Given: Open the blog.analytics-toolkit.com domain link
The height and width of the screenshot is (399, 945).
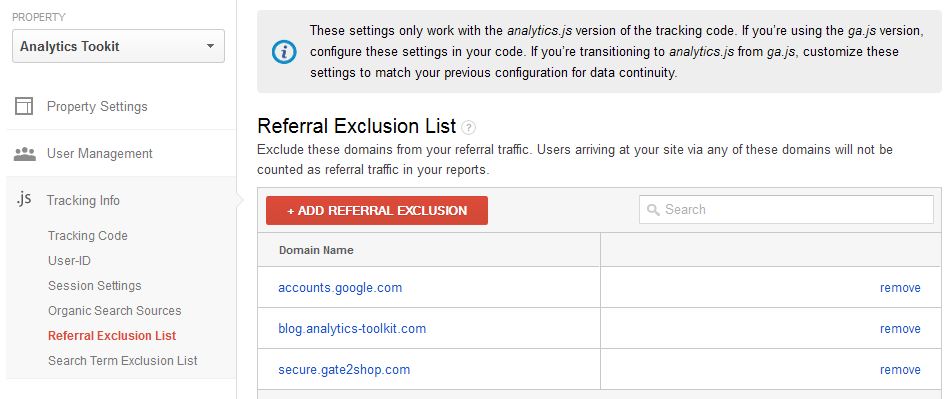Looking at the screenshot, I should (352, 328).
